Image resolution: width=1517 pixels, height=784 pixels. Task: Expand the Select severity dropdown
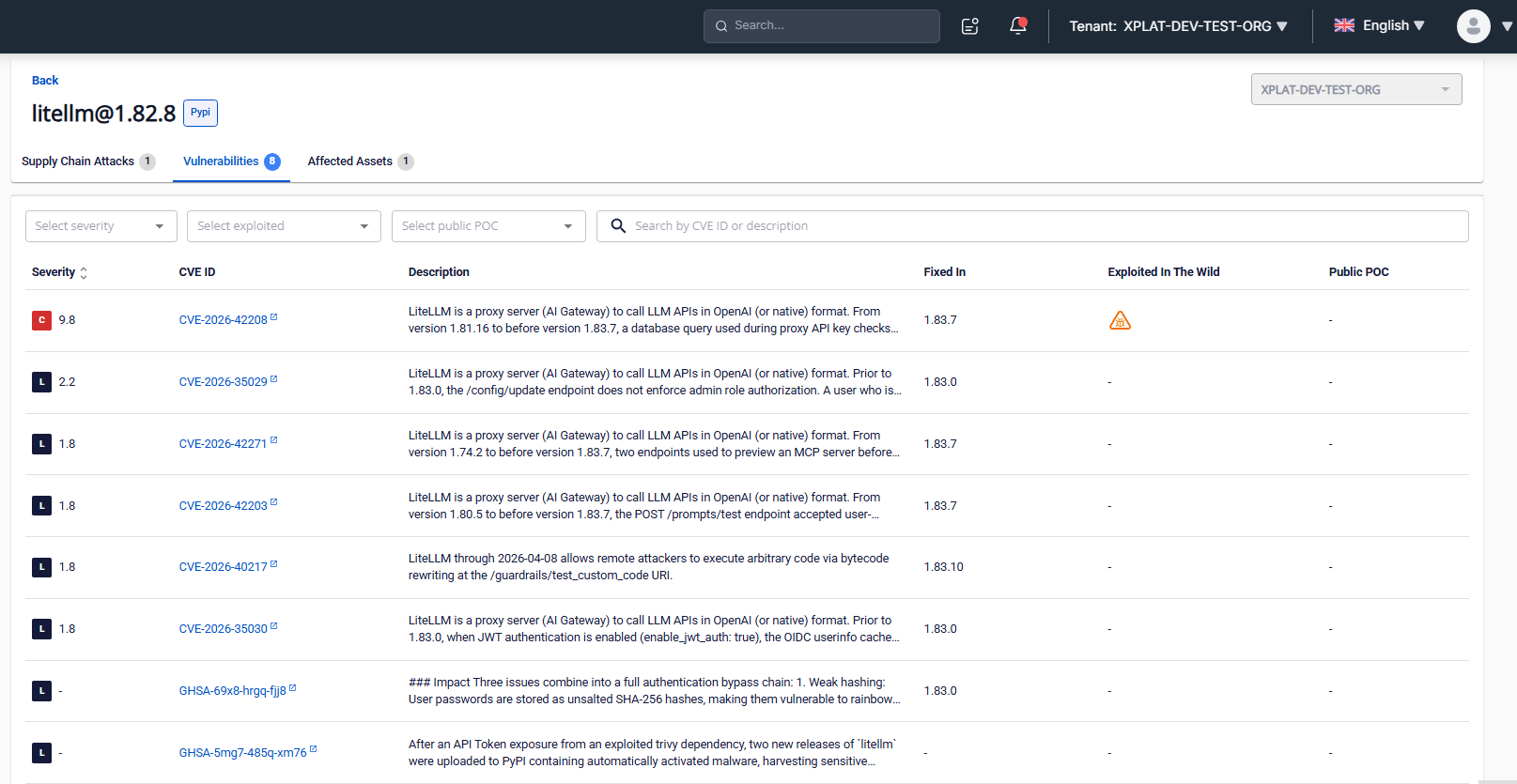[x=101, y=226]
